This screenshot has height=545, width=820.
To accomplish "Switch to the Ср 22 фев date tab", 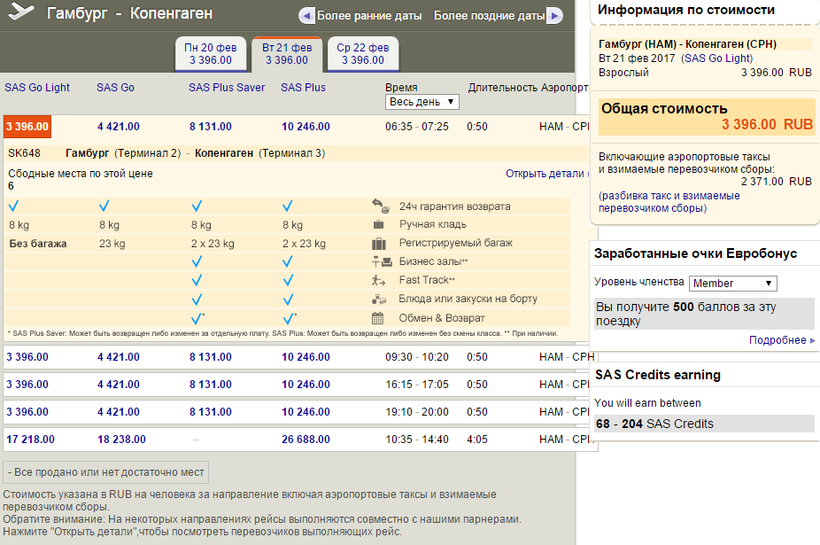I will click(363, 54).
